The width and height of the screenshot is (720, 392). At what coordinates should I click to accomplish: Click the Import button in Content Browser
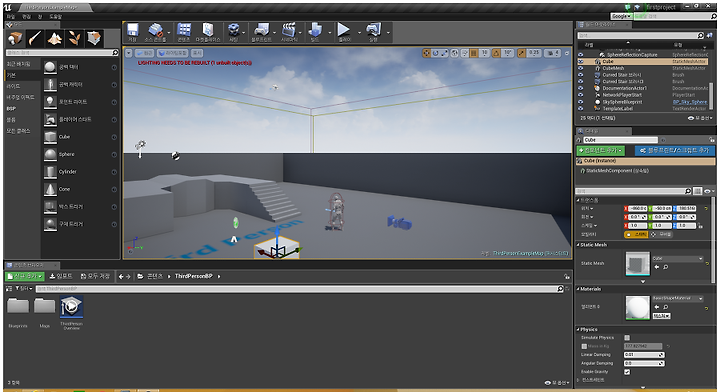(x=61, y=276)
